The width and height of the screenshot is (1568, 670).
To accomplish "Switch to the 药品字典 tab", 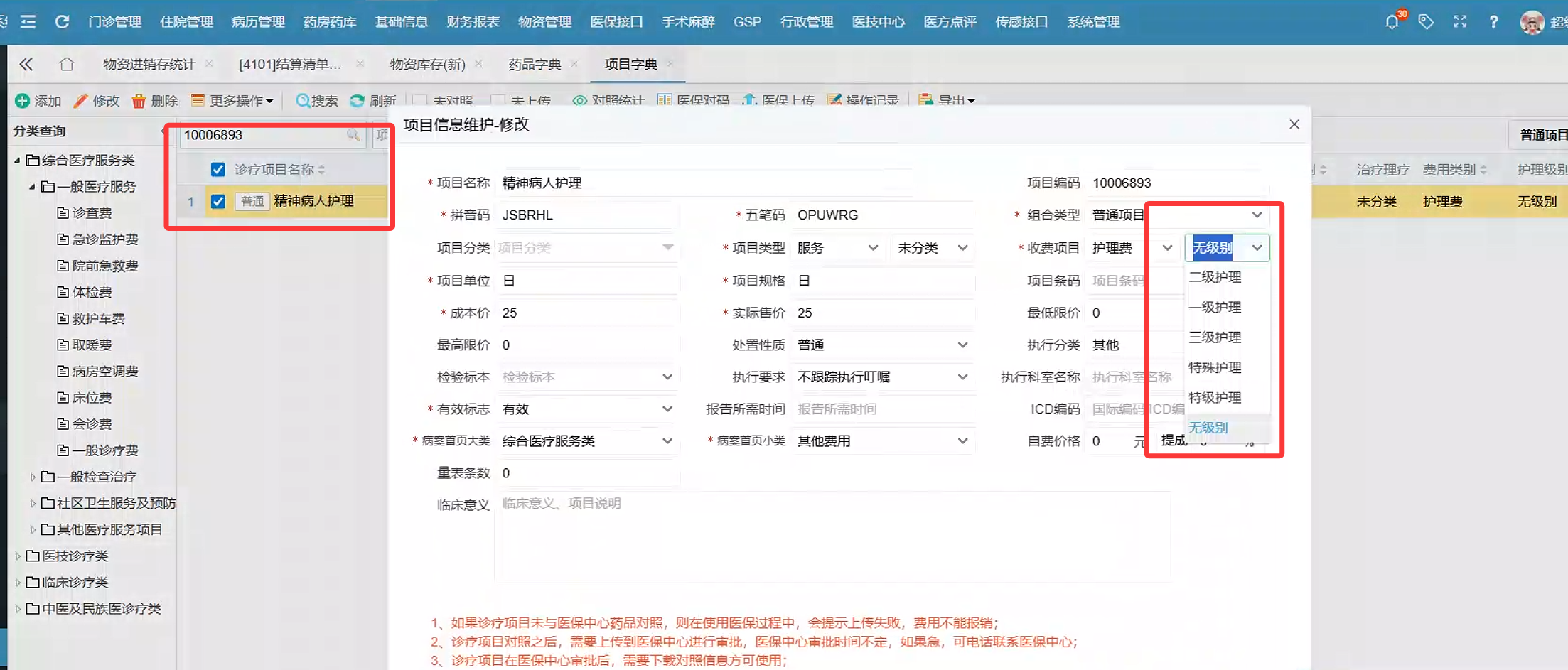I will [x=535, y=65].
